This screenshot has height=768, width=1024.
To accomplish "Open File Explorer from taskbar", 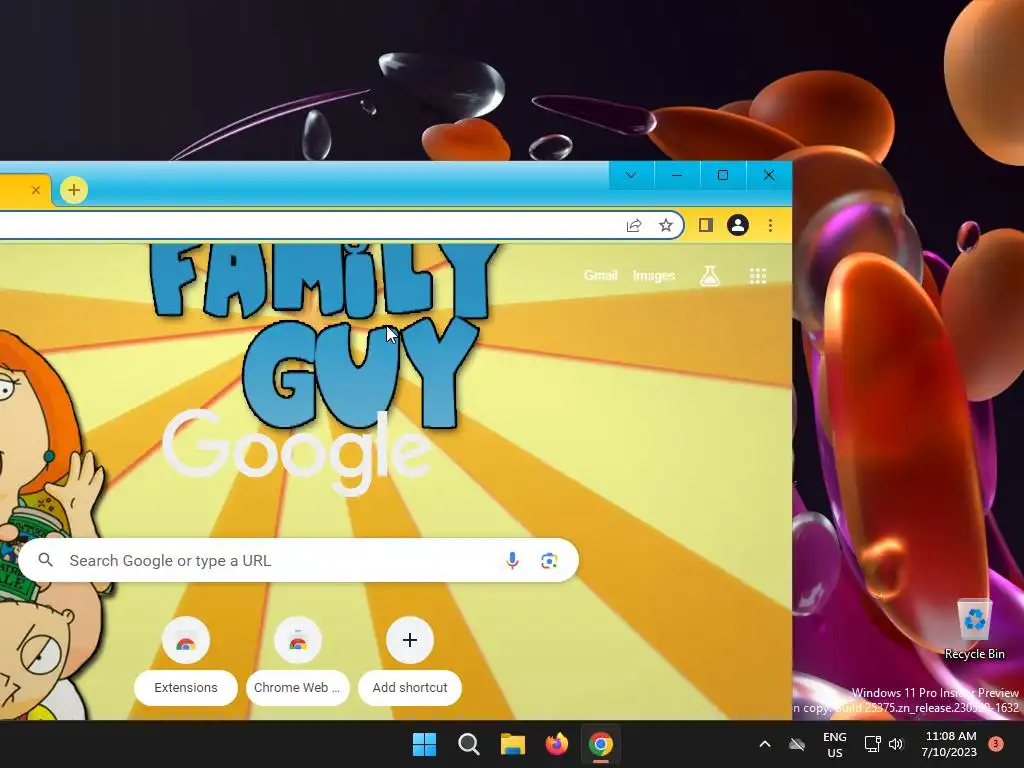I will click(513, 744).
